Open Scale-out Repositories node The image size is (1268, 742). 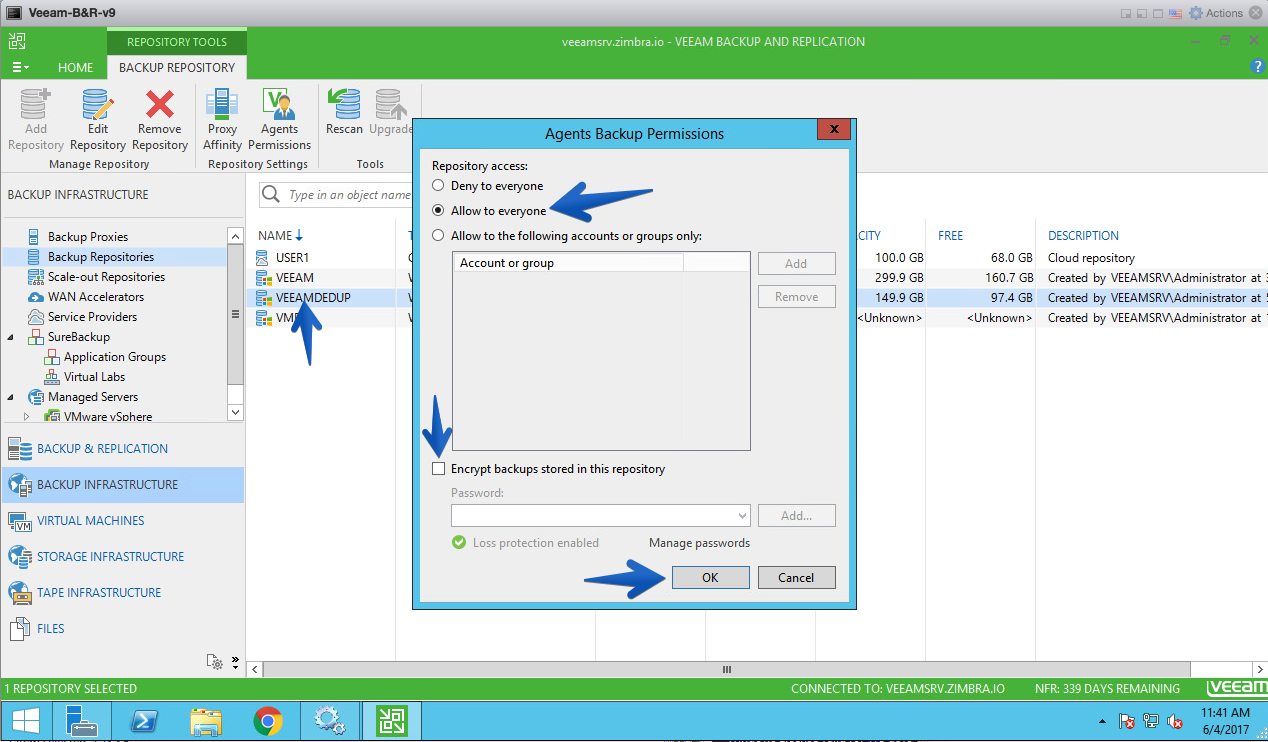pos(106,277)
